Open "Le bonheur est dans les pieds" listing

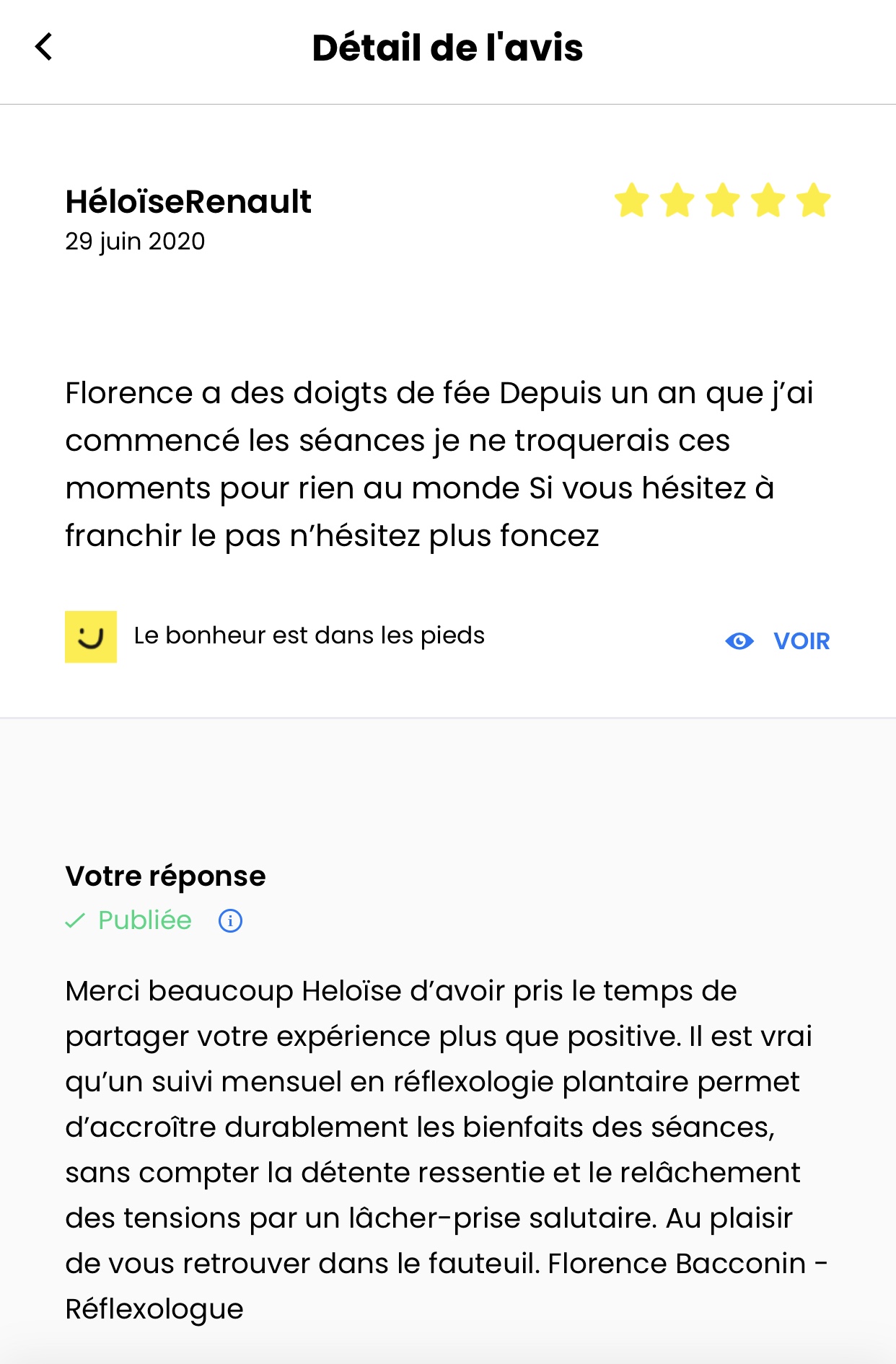(309, 635)
